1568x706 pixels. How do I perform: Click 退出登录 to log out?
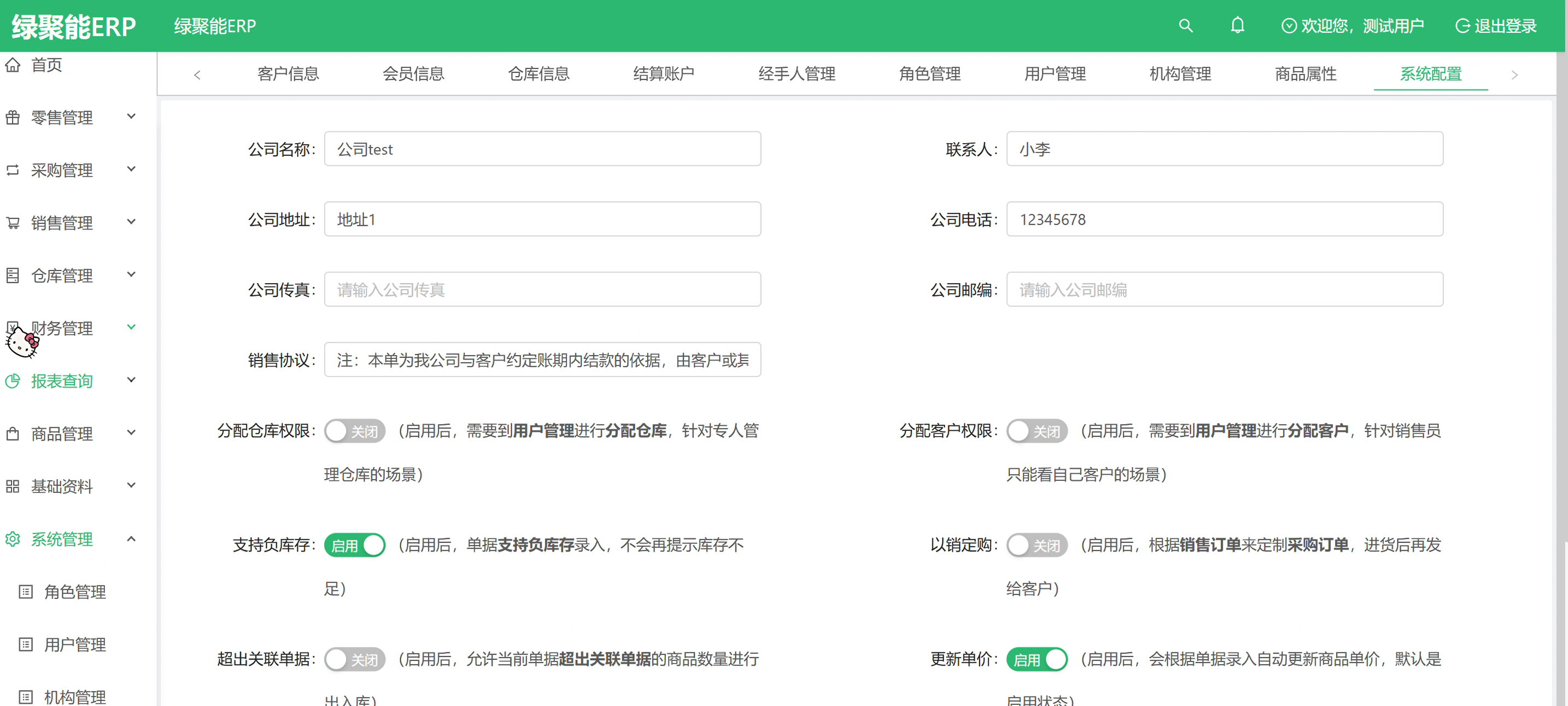[1505, 26]
